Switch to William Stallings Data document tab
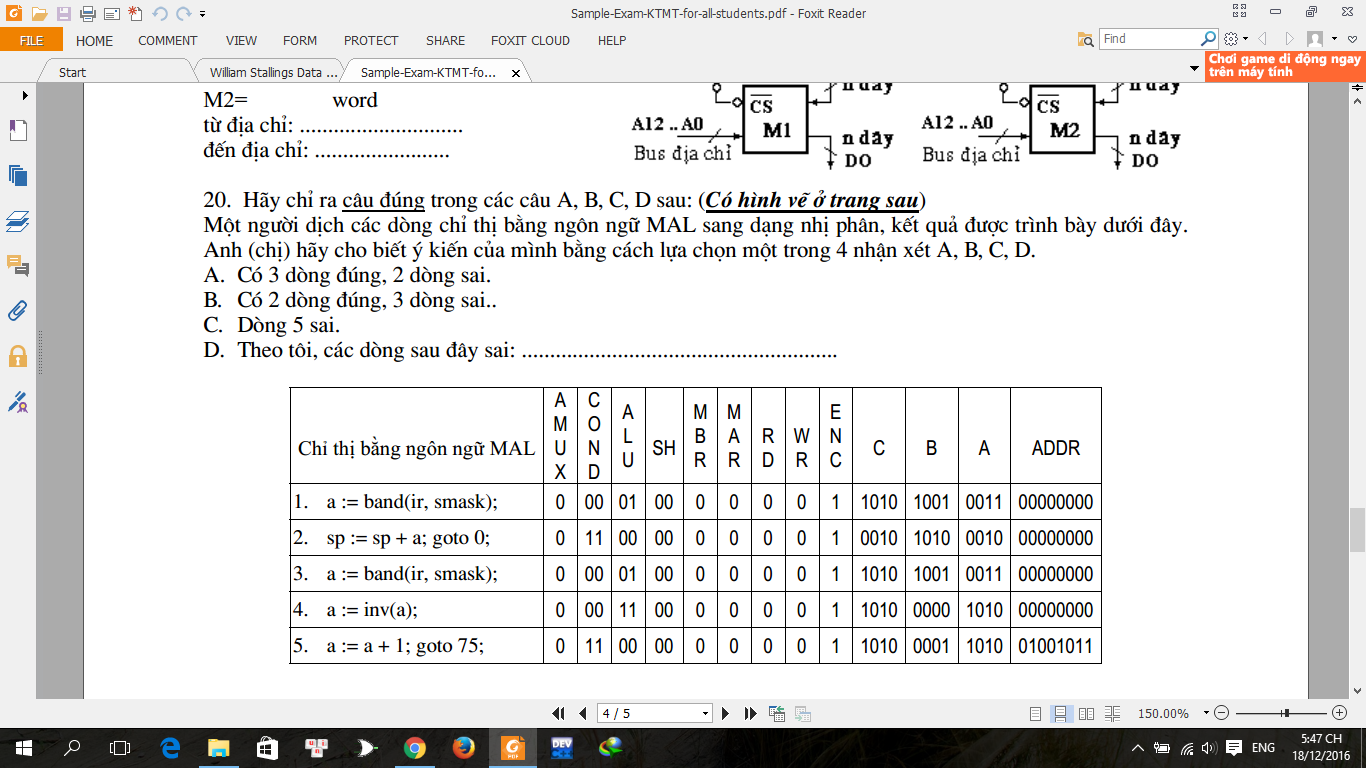The height and width of the screenshot is (768, 1366). pos(265,73)
